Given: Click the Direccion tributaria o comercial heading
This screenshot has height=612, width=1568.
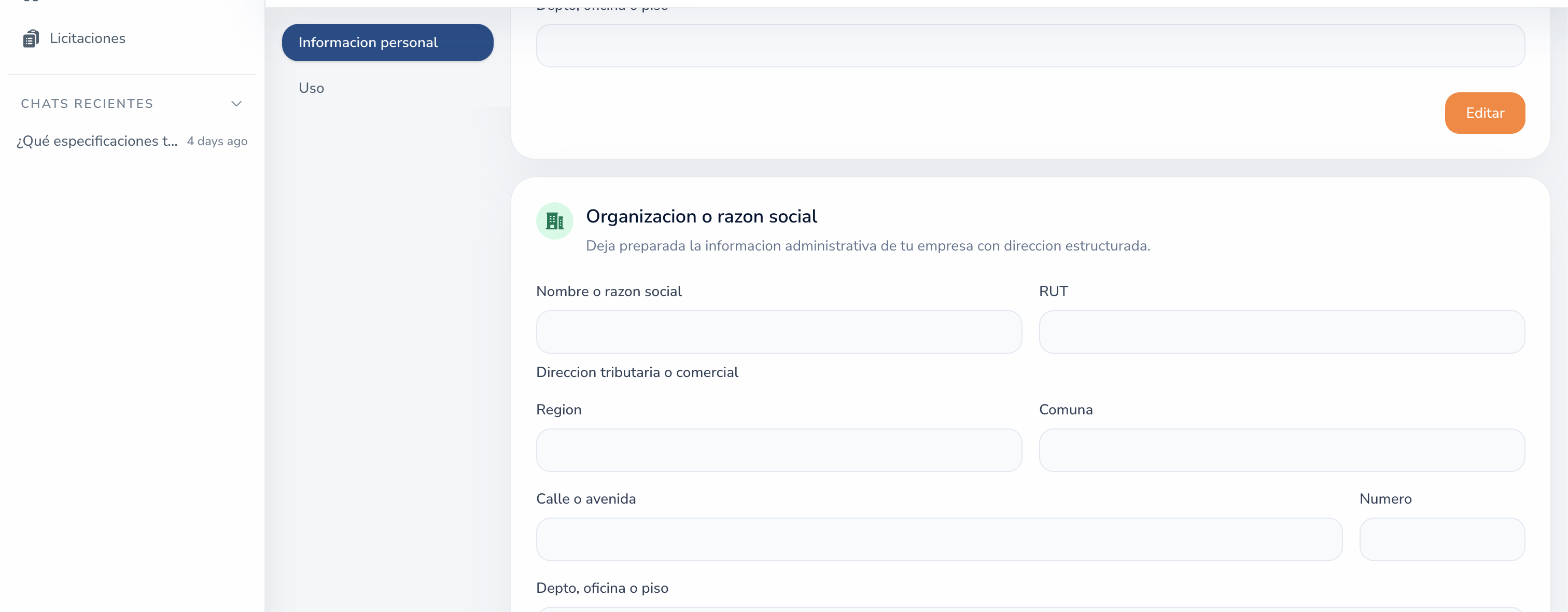Looking at the screenshot, I should (x=637, y=372).
